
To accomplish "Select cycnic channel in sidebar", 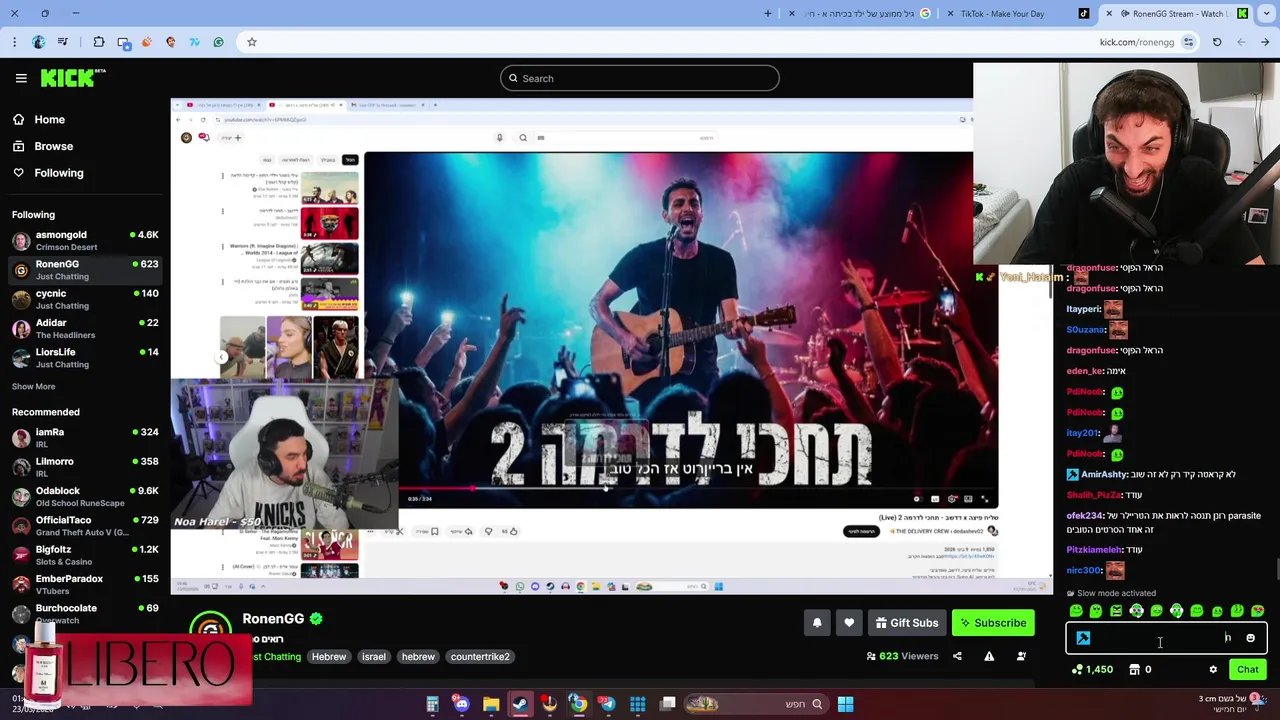I will [x=85, y=299].
